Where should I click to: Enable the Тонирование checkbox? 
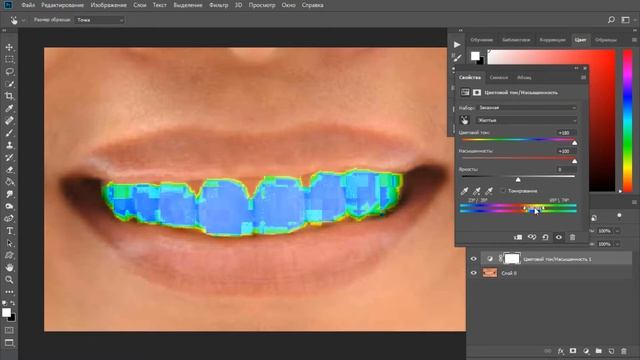(503, 191)
